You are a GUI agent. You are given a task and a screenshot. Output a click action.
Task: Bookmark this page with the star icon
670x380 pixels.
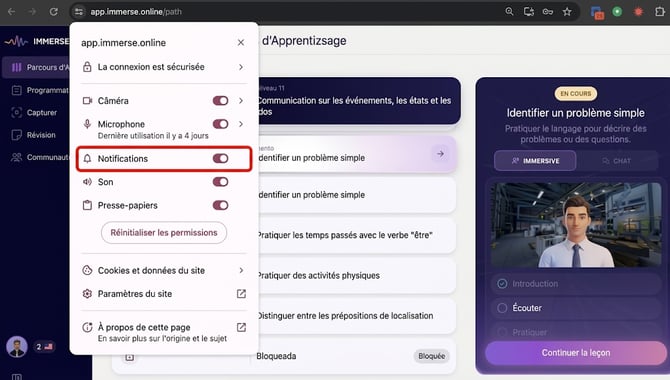point(567,12)
